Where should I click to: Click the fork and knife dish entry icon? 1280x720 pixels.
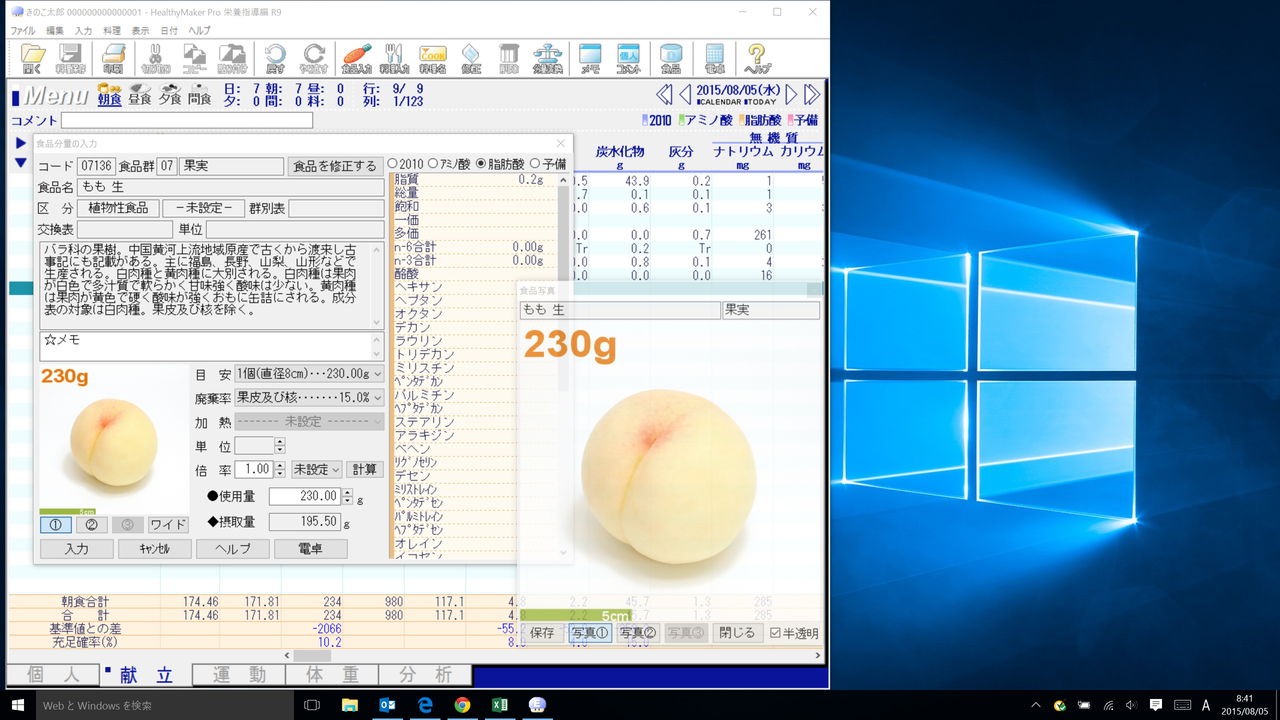394,59
